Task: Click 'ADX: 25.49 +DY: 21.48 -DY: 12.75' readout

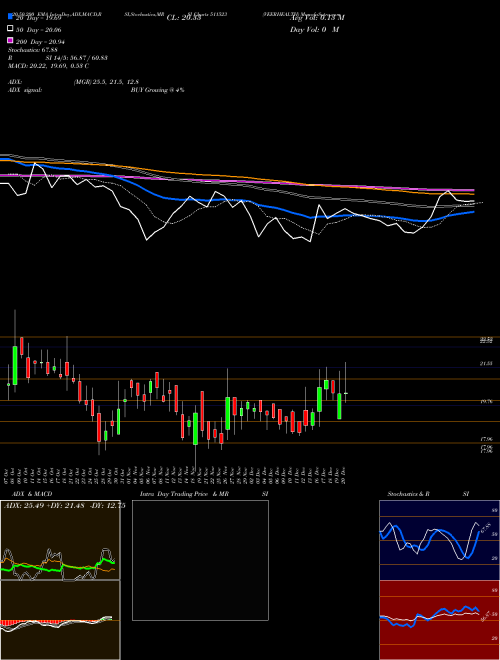Action: click(65, 506)
